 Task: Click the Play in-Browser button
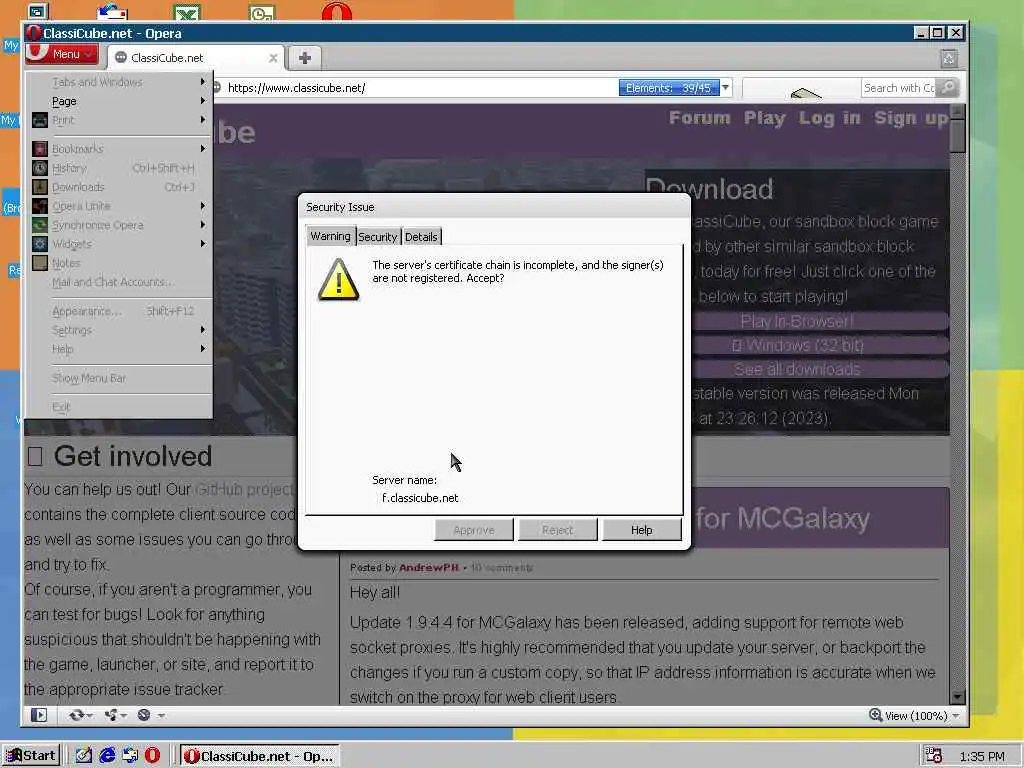click(x=797, y=321)
